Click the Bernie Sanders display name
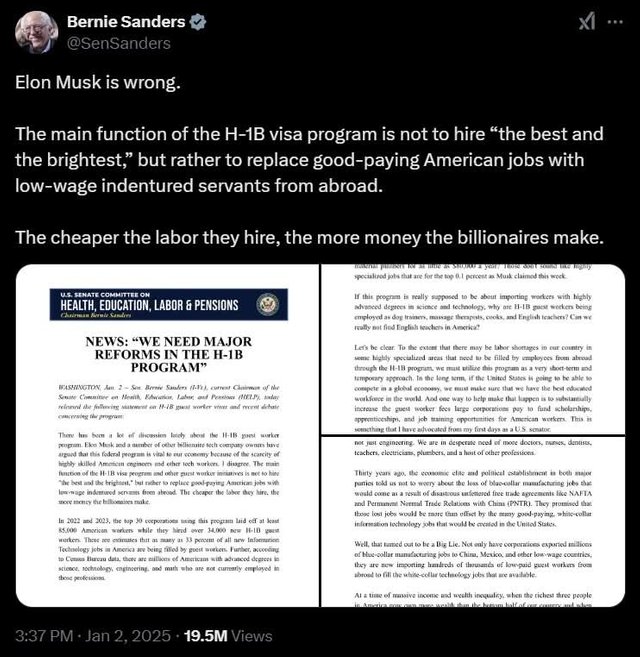 coord(126,22)
